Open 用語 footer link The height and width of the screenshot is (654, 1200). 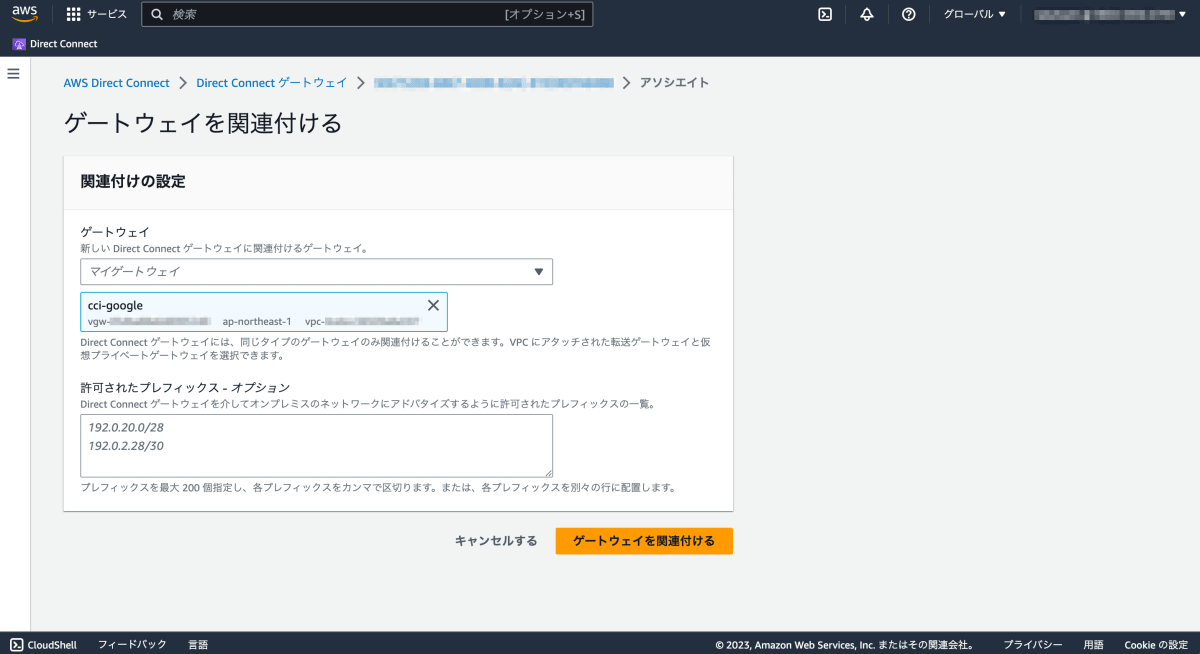[1094, 645]
